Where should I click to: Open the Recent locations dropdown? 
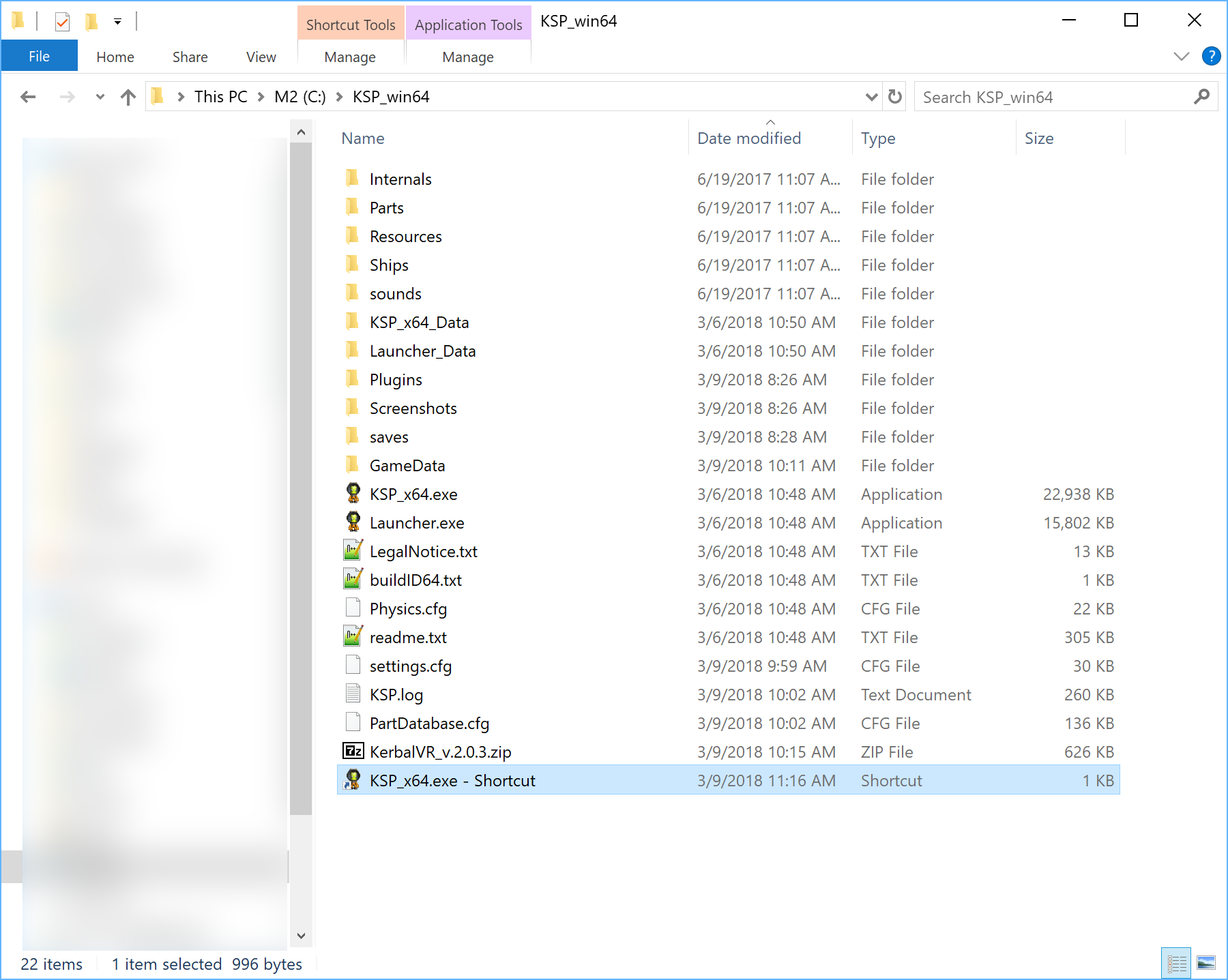(100, 97)
